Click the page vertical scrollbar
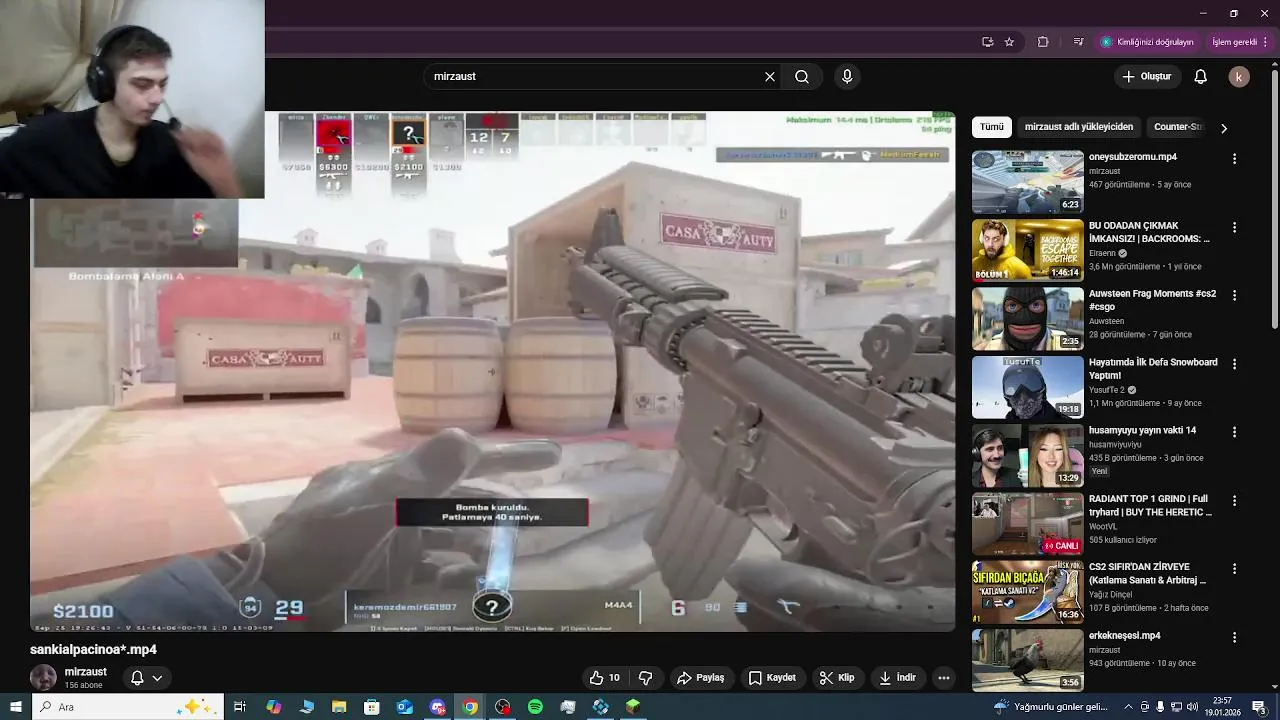1280x720 pixels. 1274,200
